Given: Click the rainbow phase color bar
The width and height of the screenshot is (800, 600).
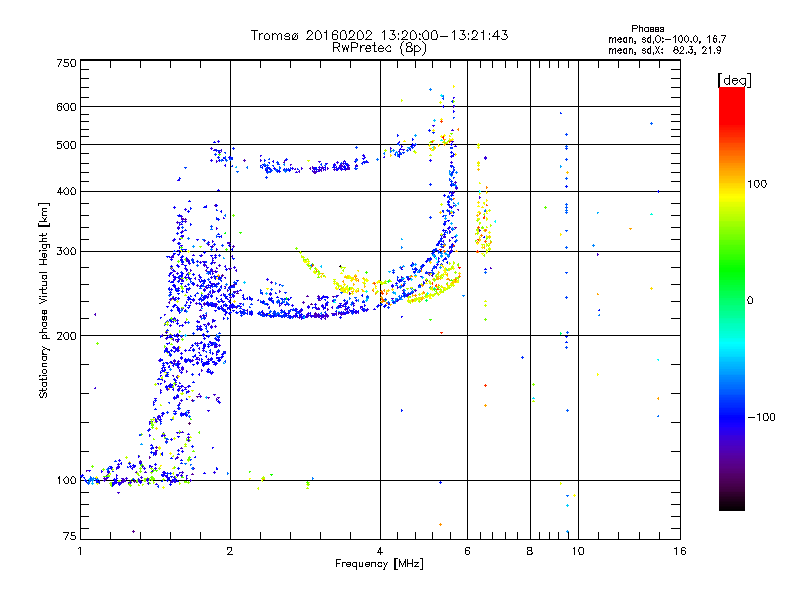Looking at the screenshot, I should 732,298.
